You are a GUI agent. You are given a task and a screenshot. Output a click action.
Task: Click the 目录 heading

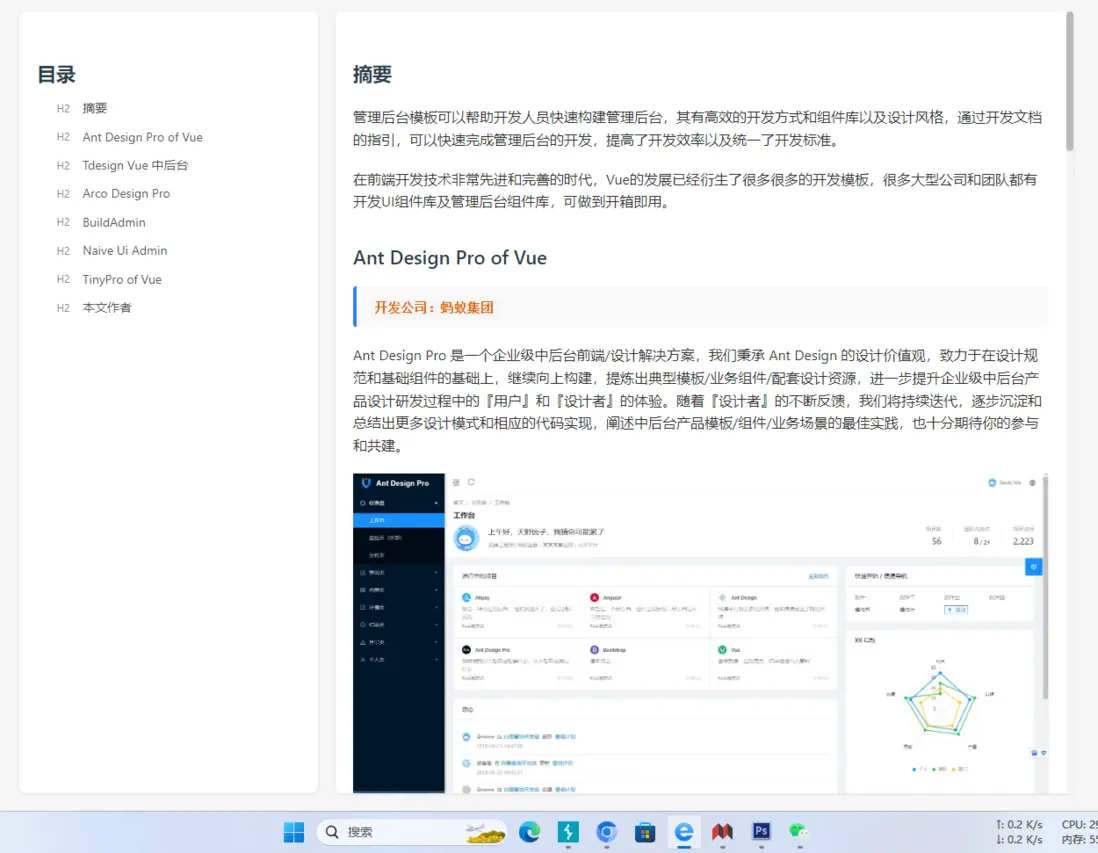coord(56,74)
